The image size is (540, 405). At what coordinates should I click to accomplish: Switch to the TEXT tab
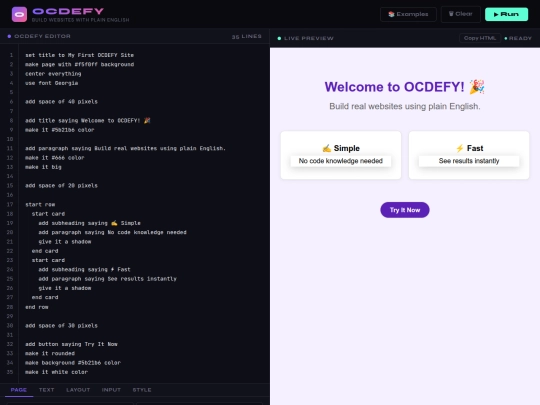click(46, 390)
